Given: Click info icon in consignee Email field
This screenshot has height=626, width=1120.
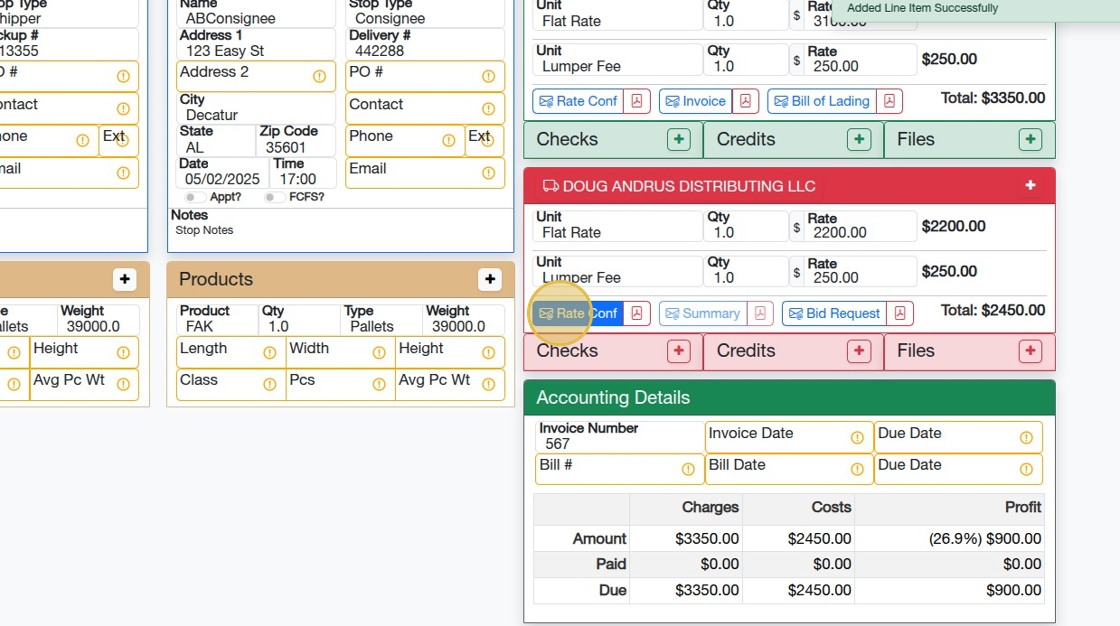Looking at the screenshot, I should [x=489, y=173].
